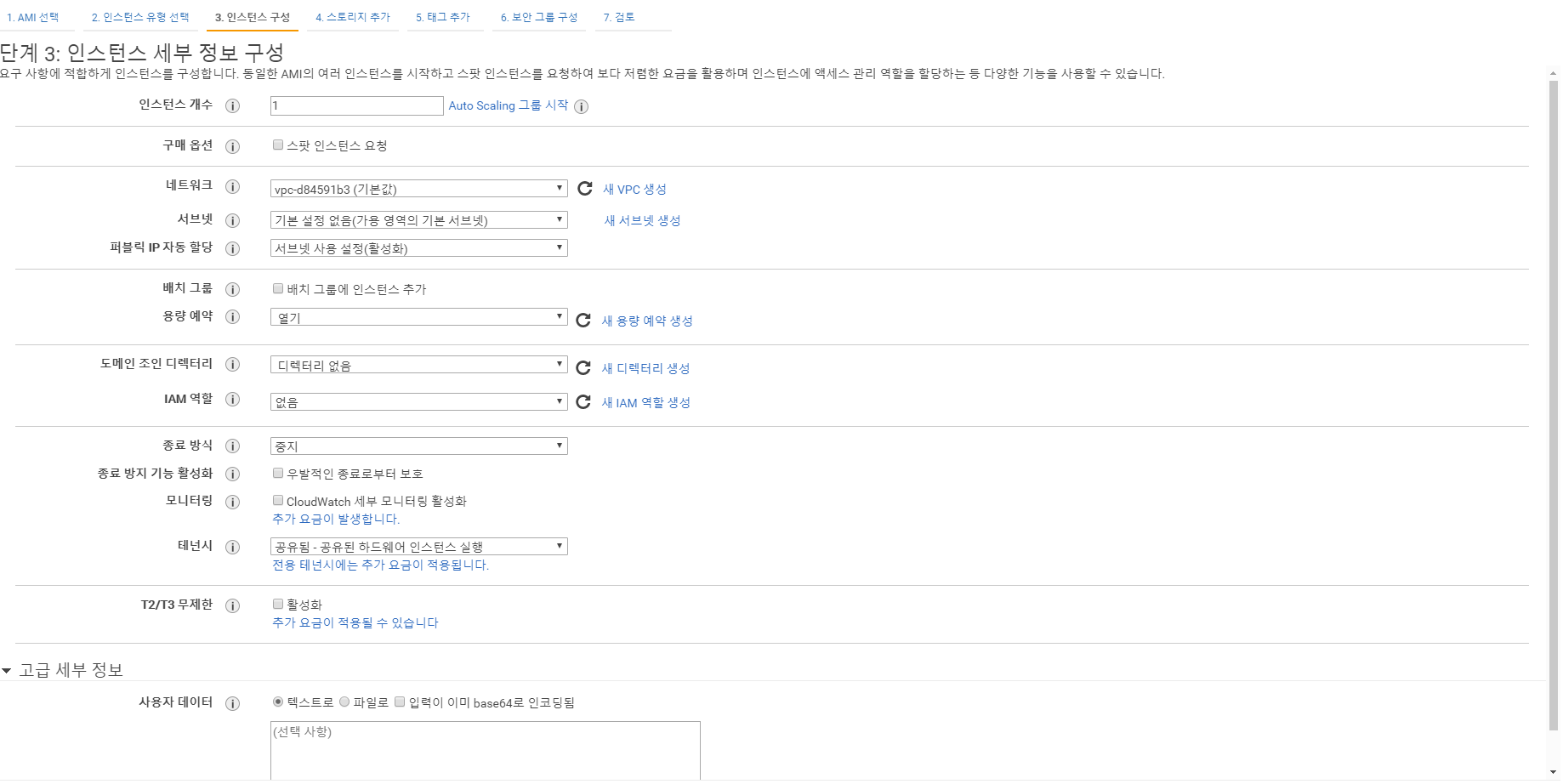
Task: Refresh the 용량 예약 capacity reservation list
Action: click(583, 321)
